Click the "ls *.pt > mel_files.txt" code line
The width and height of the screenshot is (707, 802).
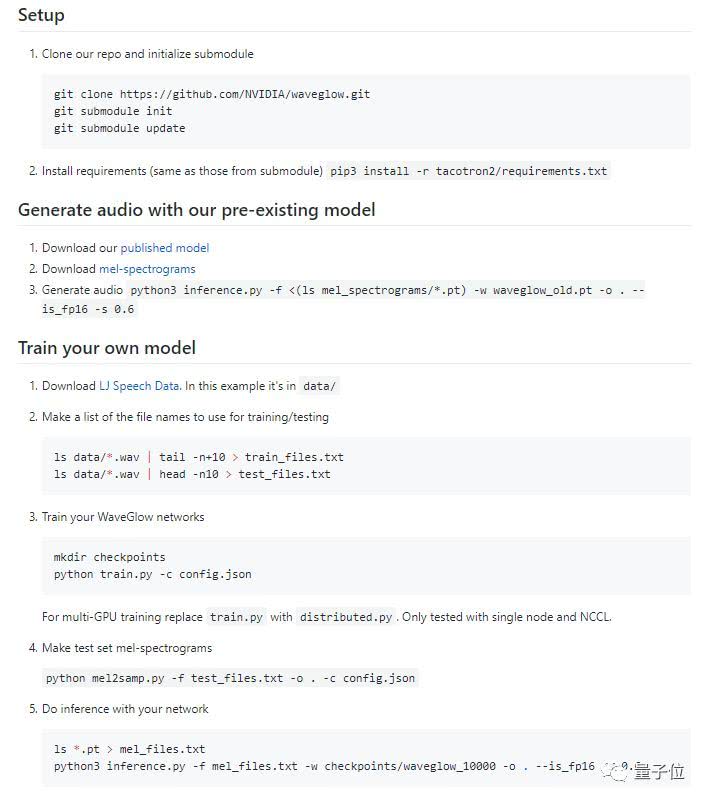point(129,749)
